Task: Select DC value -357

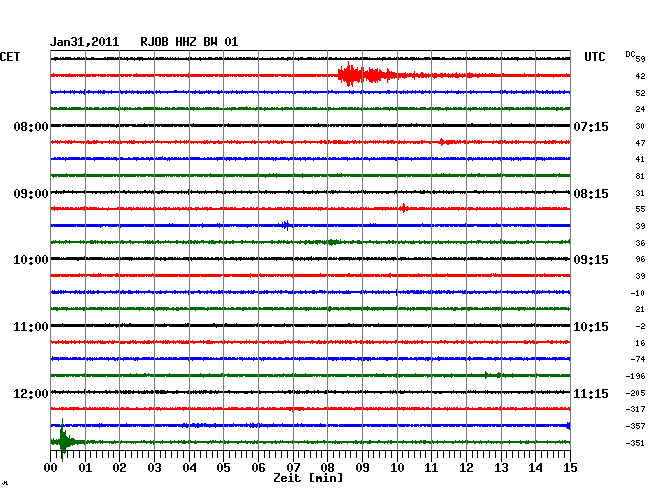Action: pyautogui.click(x=635, y=426)
